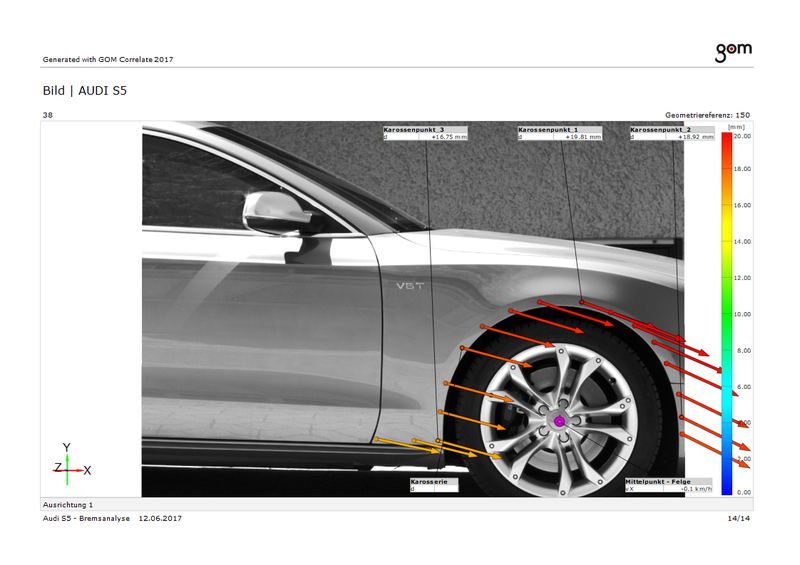
Task: Click the +19.81 mm deviation value
Action: coord(583,137)
